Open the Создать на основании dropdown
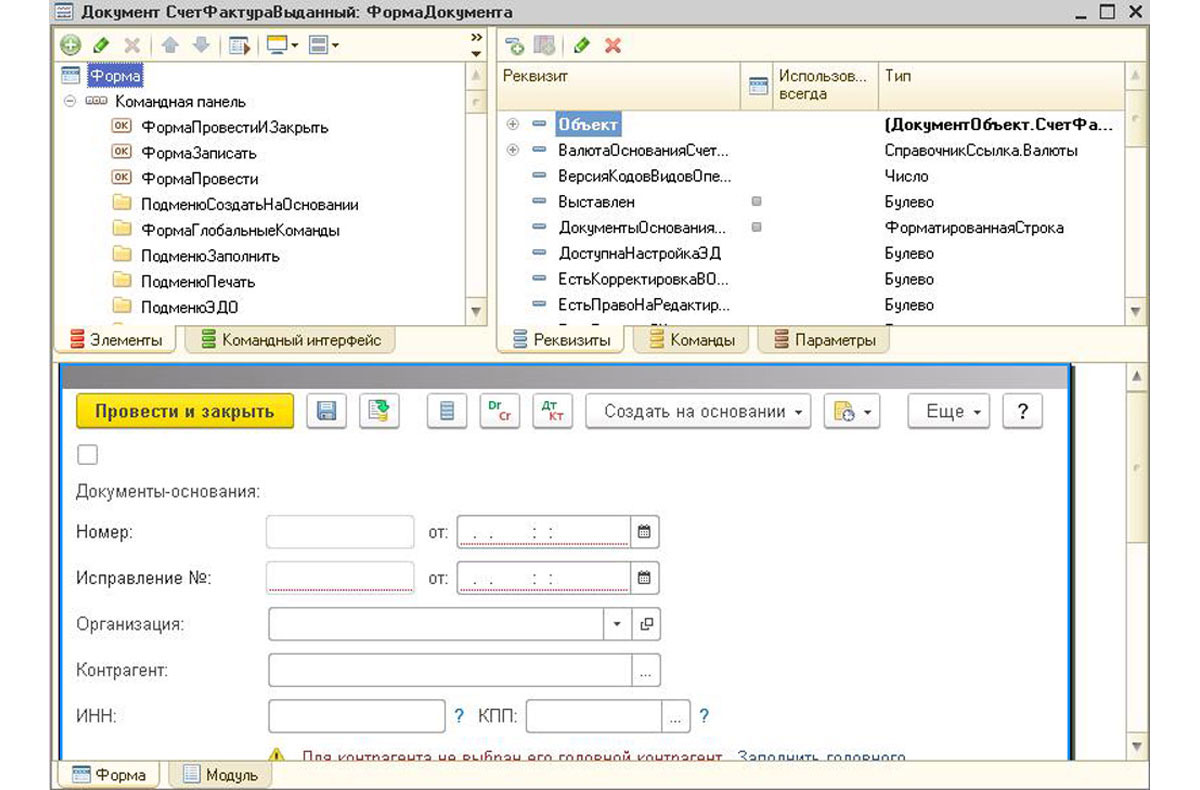The height and width of the screenshot is (790, 1200). (697, 411)
